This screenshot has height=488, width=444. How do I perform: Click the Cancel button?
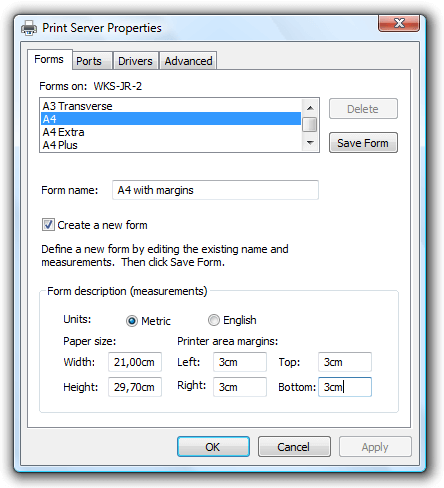click(x=294, y=447)
